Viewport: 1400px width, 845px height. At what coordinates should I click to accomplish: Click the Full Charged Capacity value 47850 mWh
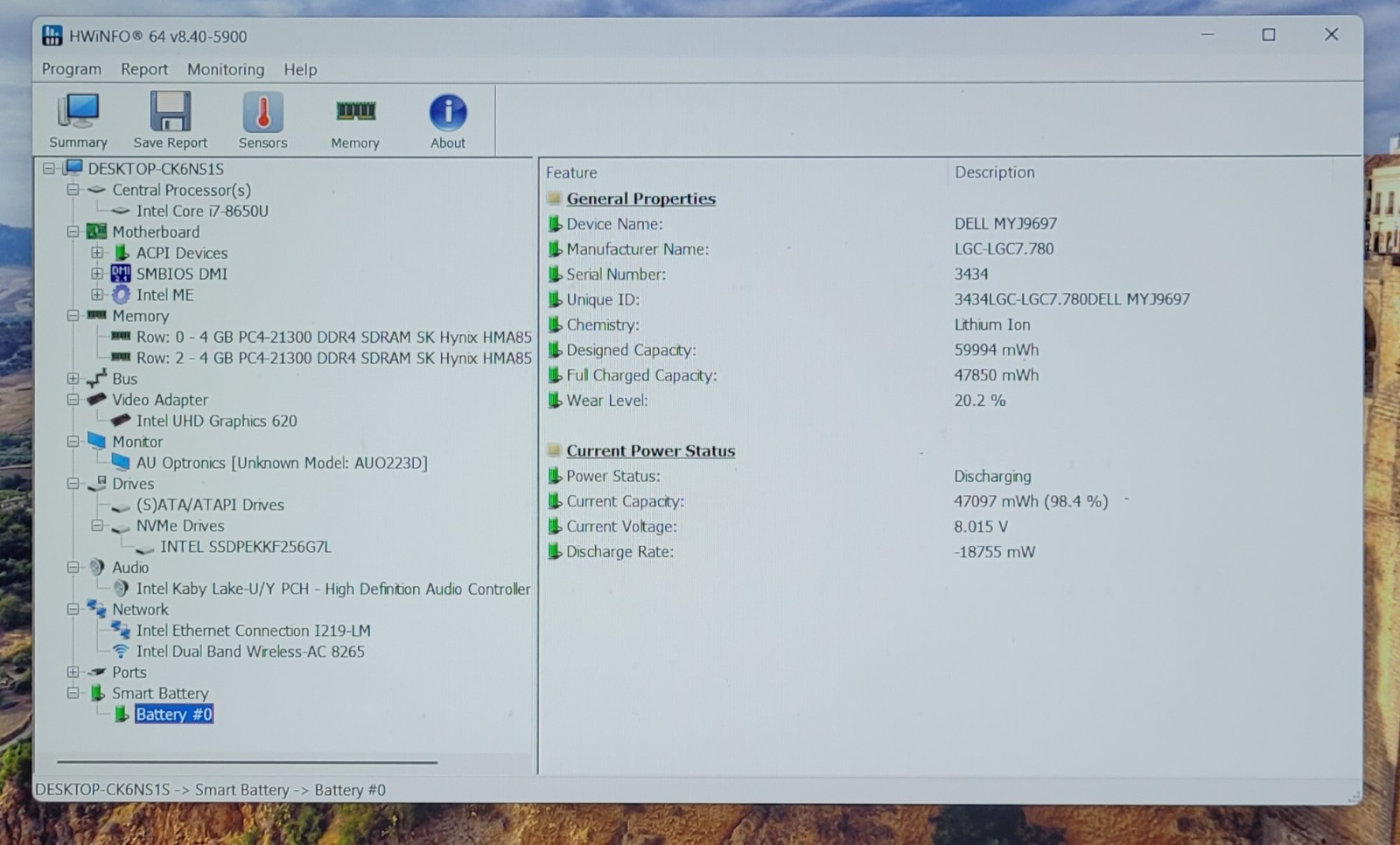[x=997, y=374]
